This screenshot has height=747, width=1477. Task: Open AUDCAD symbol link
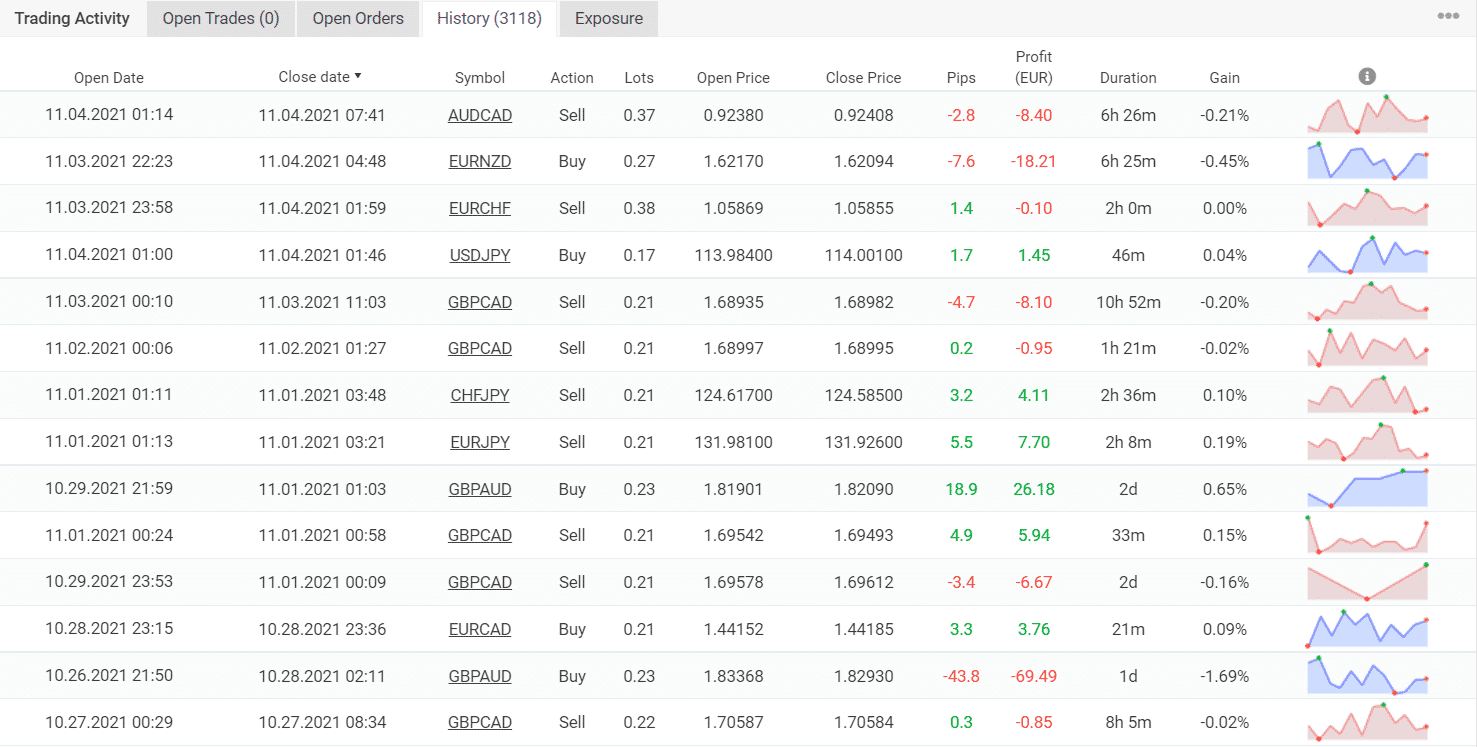pyautogui.click(x=480, y=115)
